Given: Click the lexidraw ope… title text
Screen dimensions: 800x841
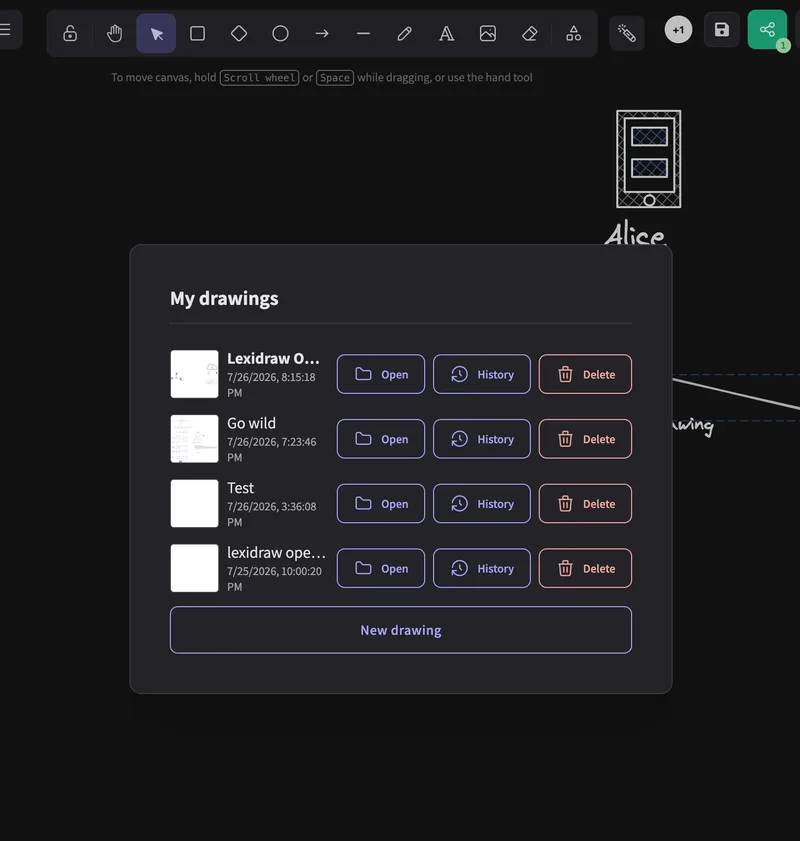Looking at the screenshot, I should coord(276,552).
